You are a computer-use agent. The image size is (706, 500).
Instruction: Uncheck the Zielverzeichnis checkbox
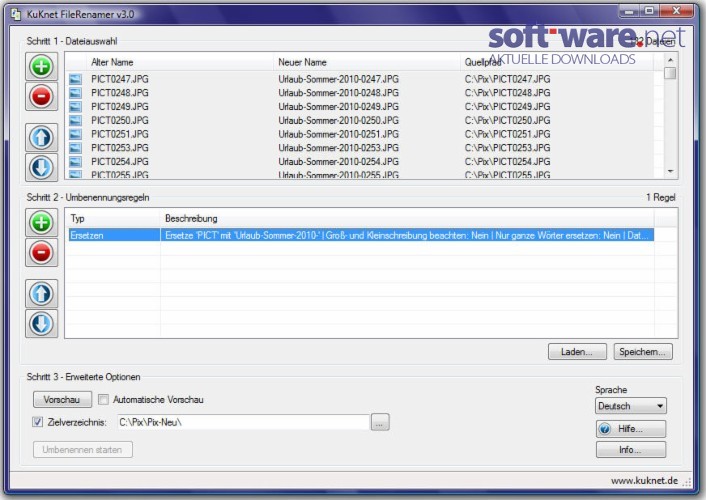click(37, 422)
